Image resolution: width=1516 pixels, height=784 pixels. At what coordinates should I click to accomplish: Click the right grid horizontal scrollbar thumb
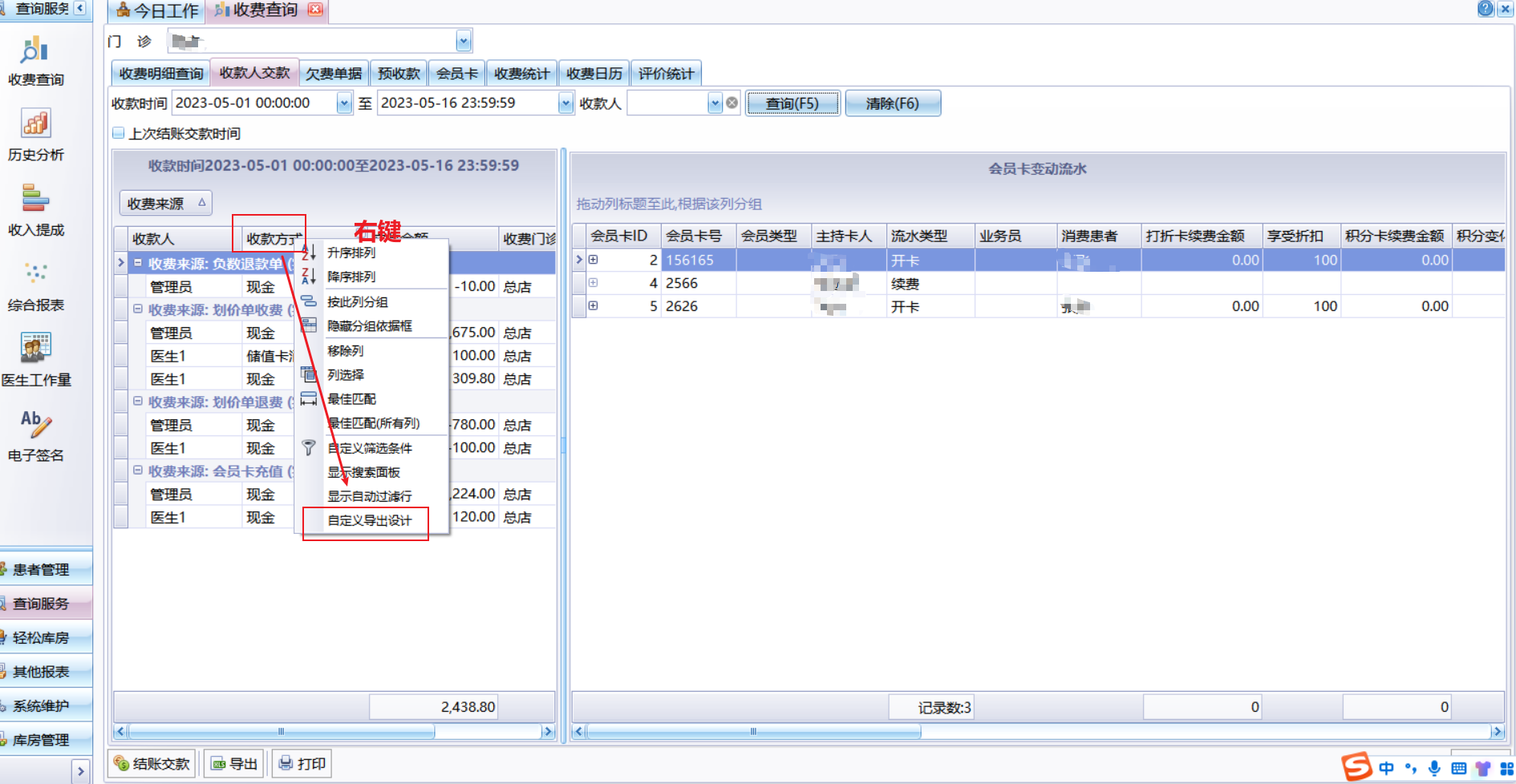pos(753,731)
